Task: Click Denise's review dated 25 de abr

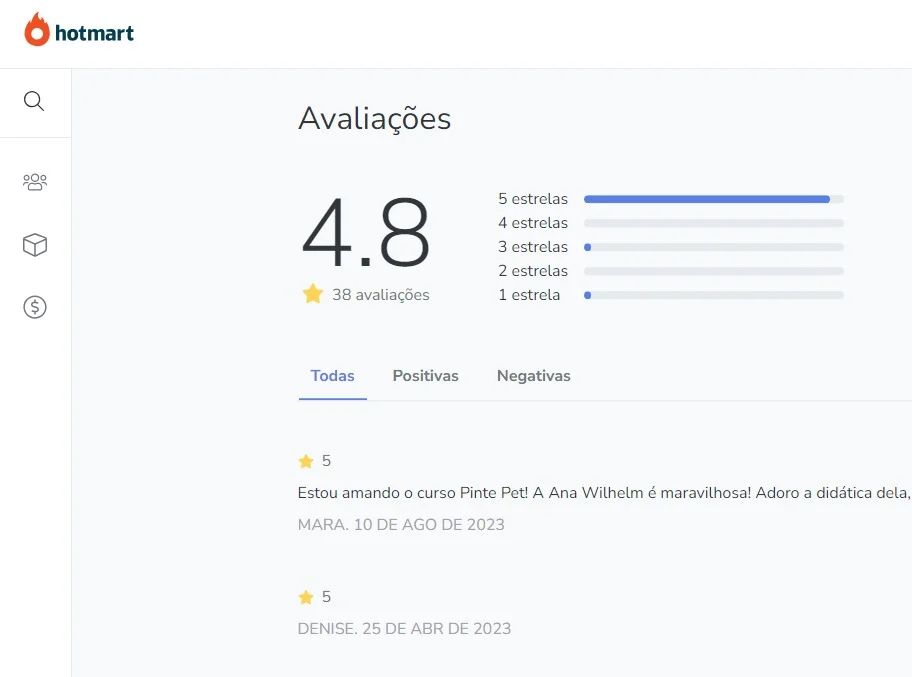Action: point(404,629)
